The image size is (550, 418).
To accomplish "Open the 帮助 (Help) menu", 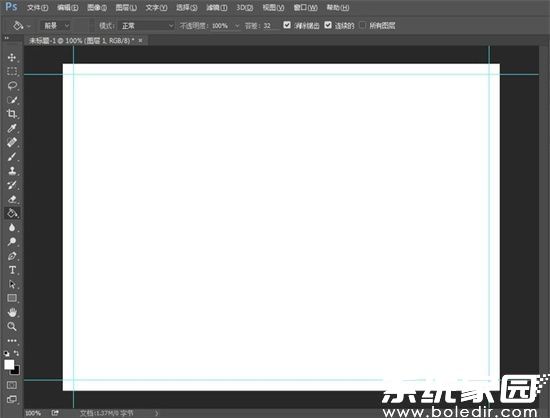I will 338,7.
